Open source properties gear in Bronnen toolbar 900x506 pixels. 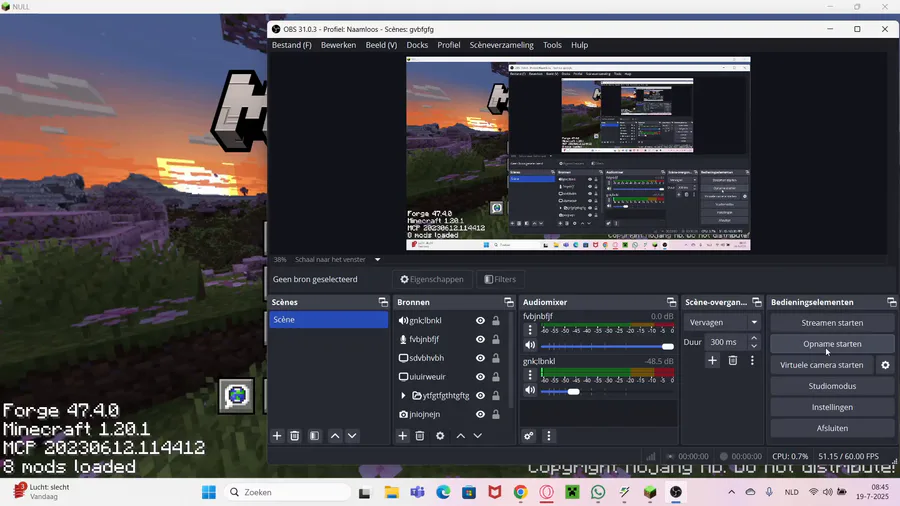[x=440, y=436]
